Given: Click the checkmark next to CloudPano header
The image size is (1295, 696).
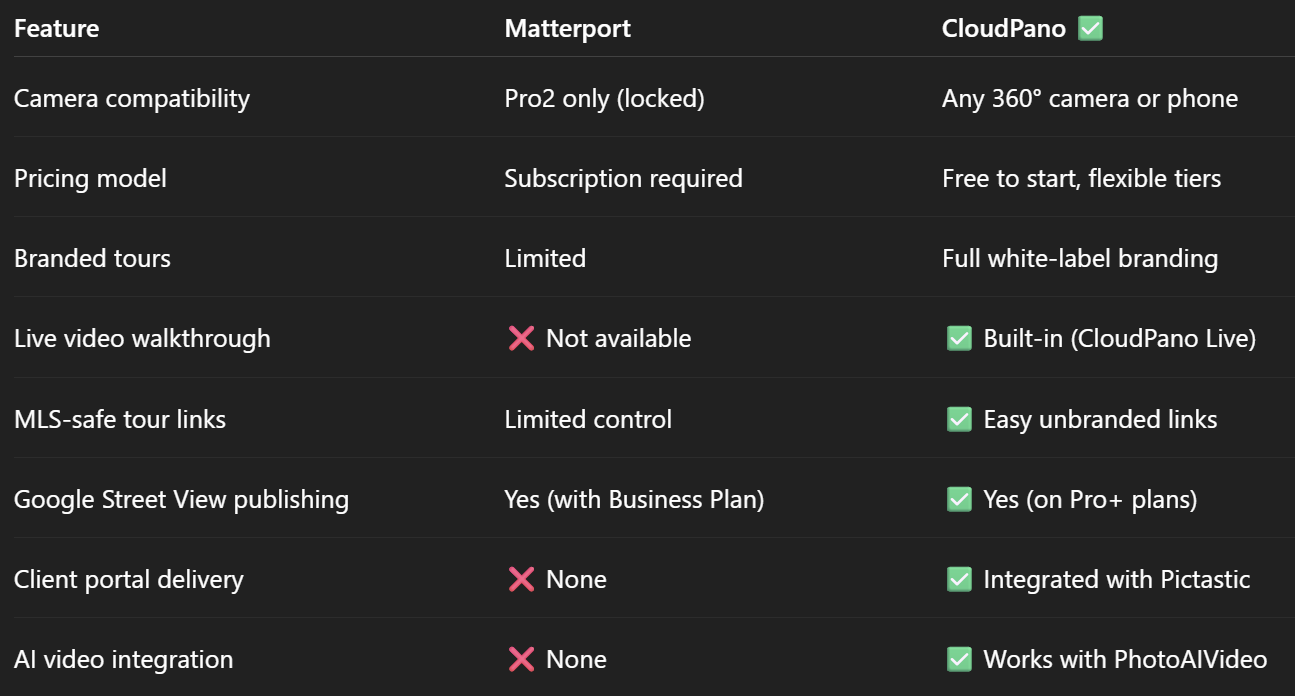Looking at the screenshot, I should point(1090,28).
